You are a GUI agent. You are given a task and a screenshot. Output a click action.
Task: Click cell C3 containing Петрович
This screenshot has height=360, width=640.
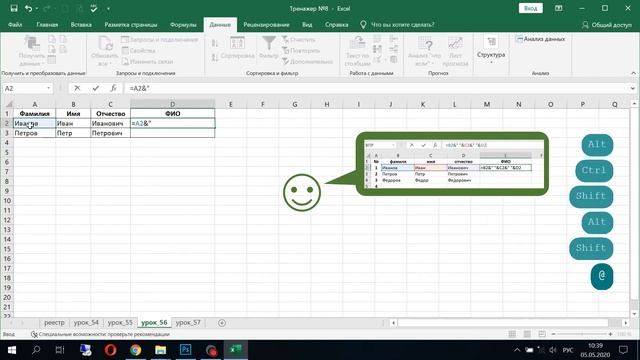(111, 133)
